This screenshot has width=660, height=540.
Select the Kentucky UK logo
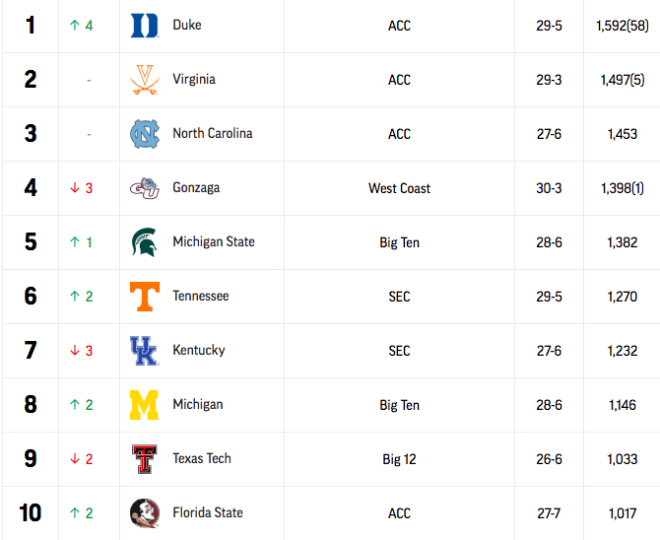click(x=144, y=351)
